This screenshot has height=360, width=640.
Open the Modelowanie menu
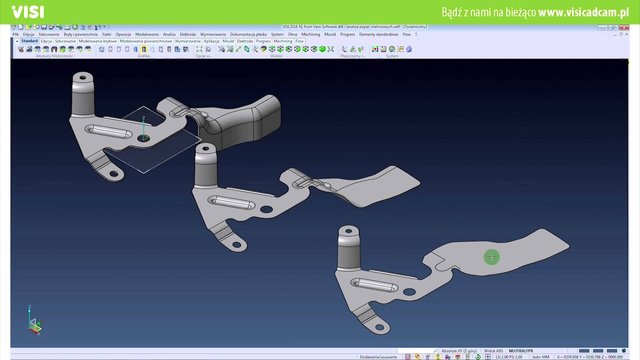point(147,34)
